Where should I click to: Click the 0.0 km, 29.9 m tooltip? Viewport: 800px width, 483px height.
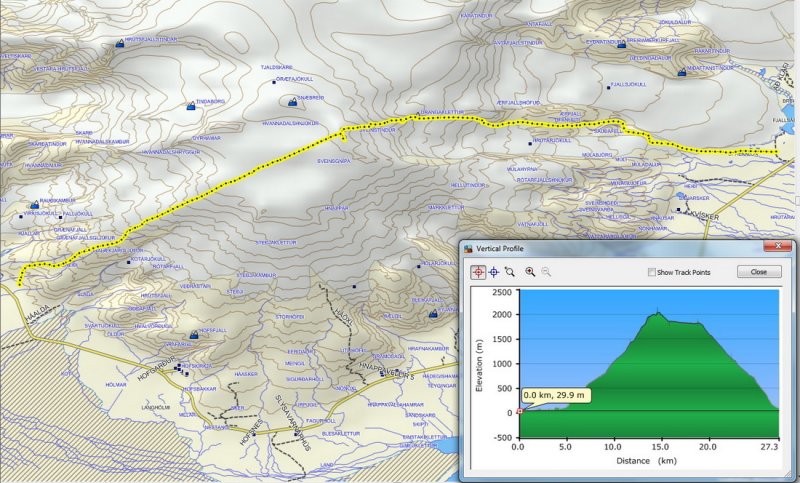pyautogui.click(x=556, y=395)
